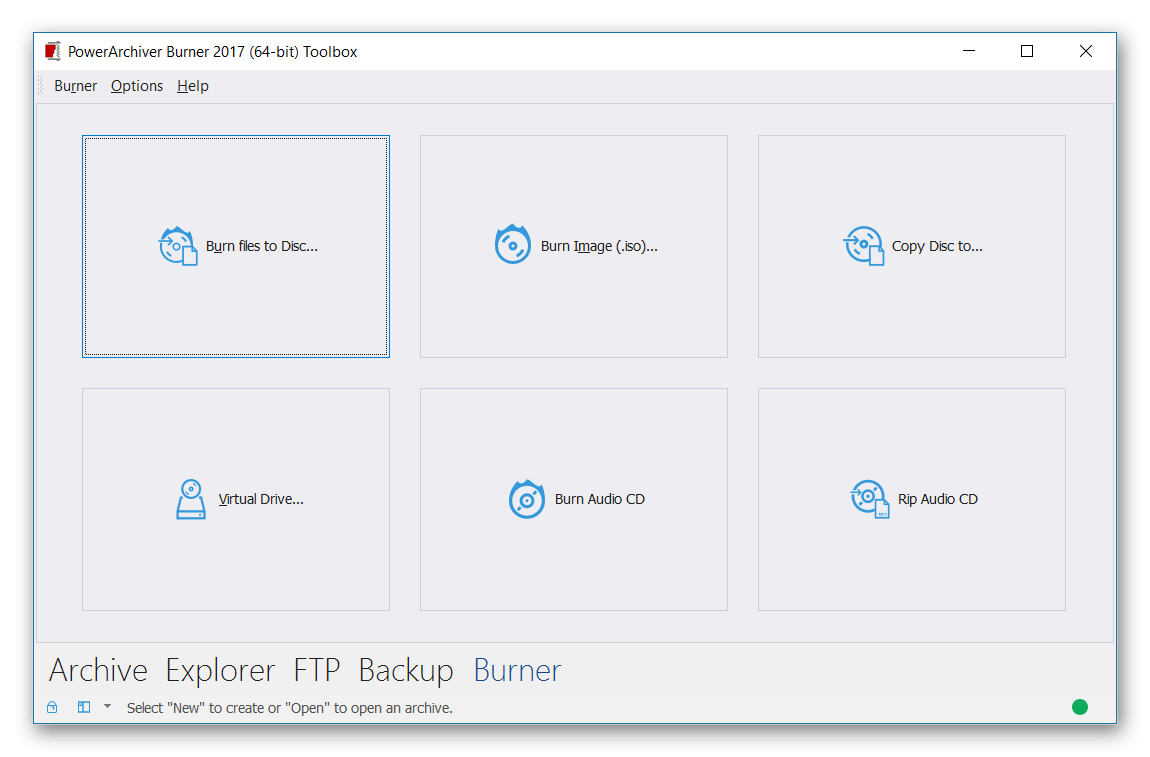The width and height of the screenshot is (1150, 757).
Task: Click the green status indicator circle
Action: tap(1080, 707)
